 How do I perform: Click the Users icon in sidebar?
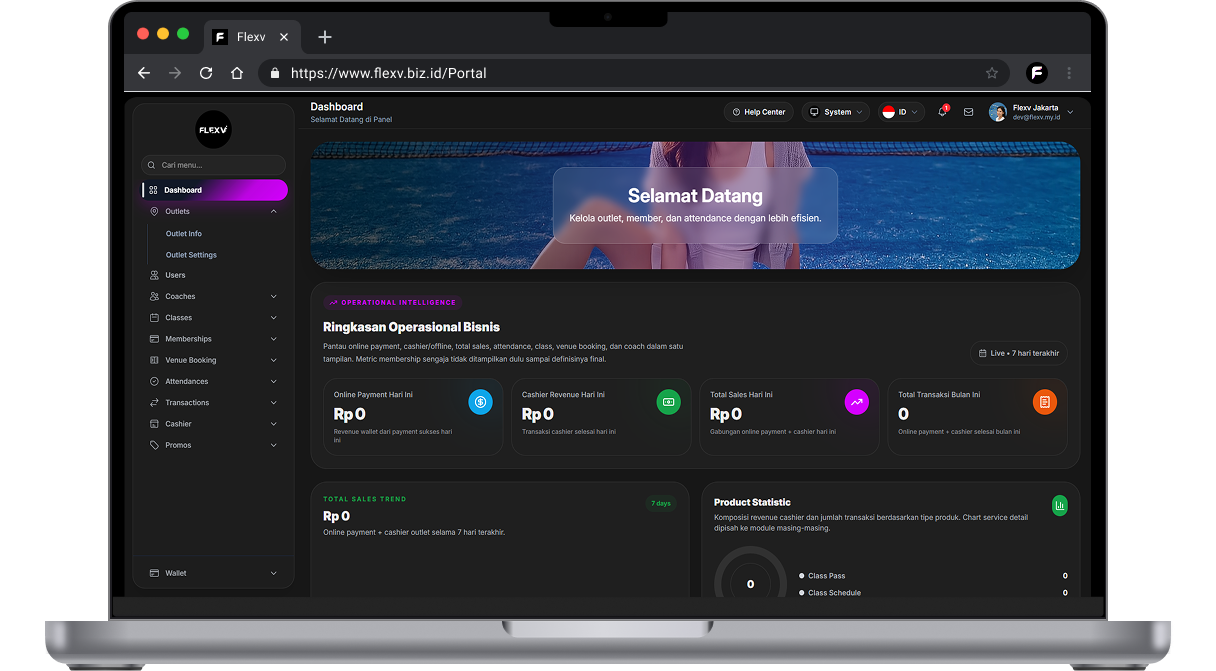pos(154,275)
